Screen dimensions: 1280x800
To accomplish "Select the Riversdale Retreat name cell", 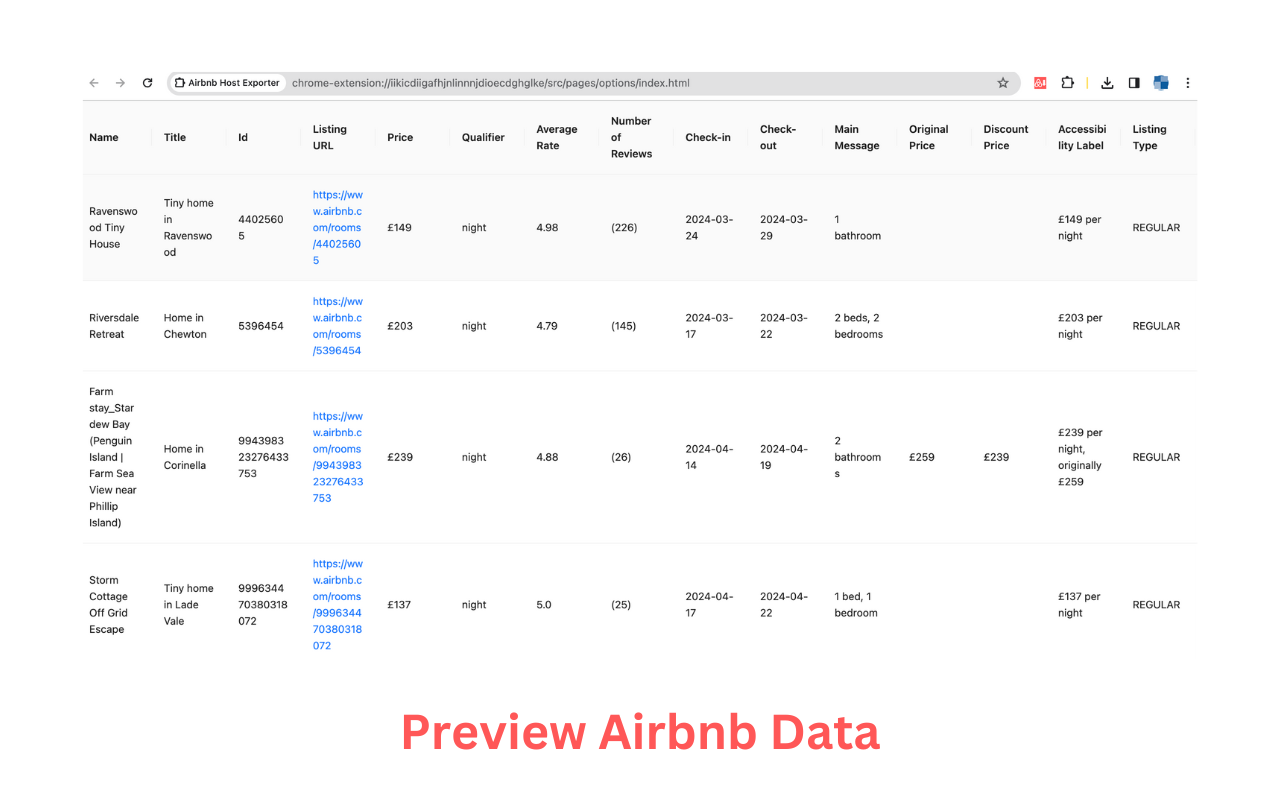I will [x=114, y=326].
